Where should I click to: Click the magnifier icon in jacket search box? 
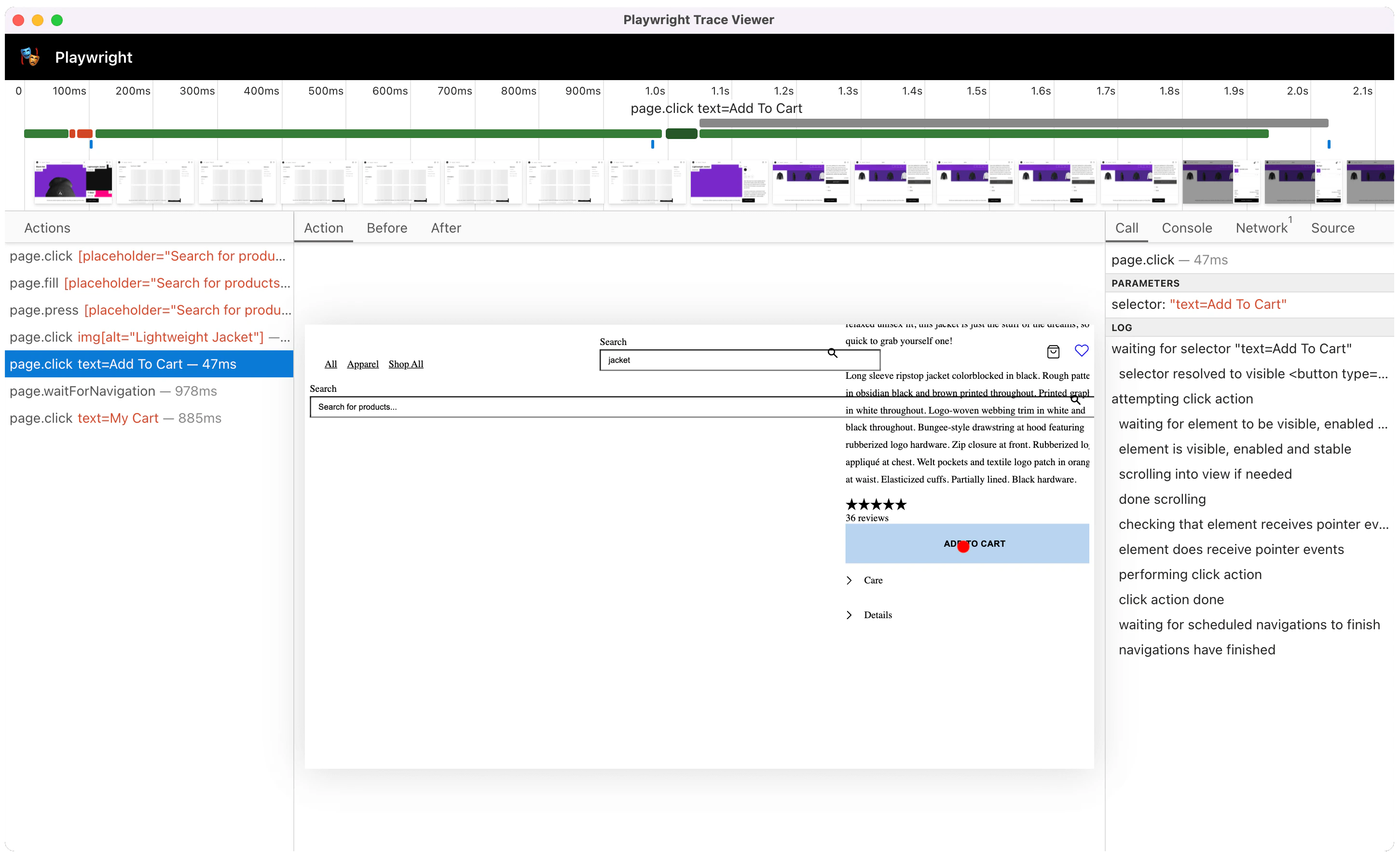(x=832, y=353)
